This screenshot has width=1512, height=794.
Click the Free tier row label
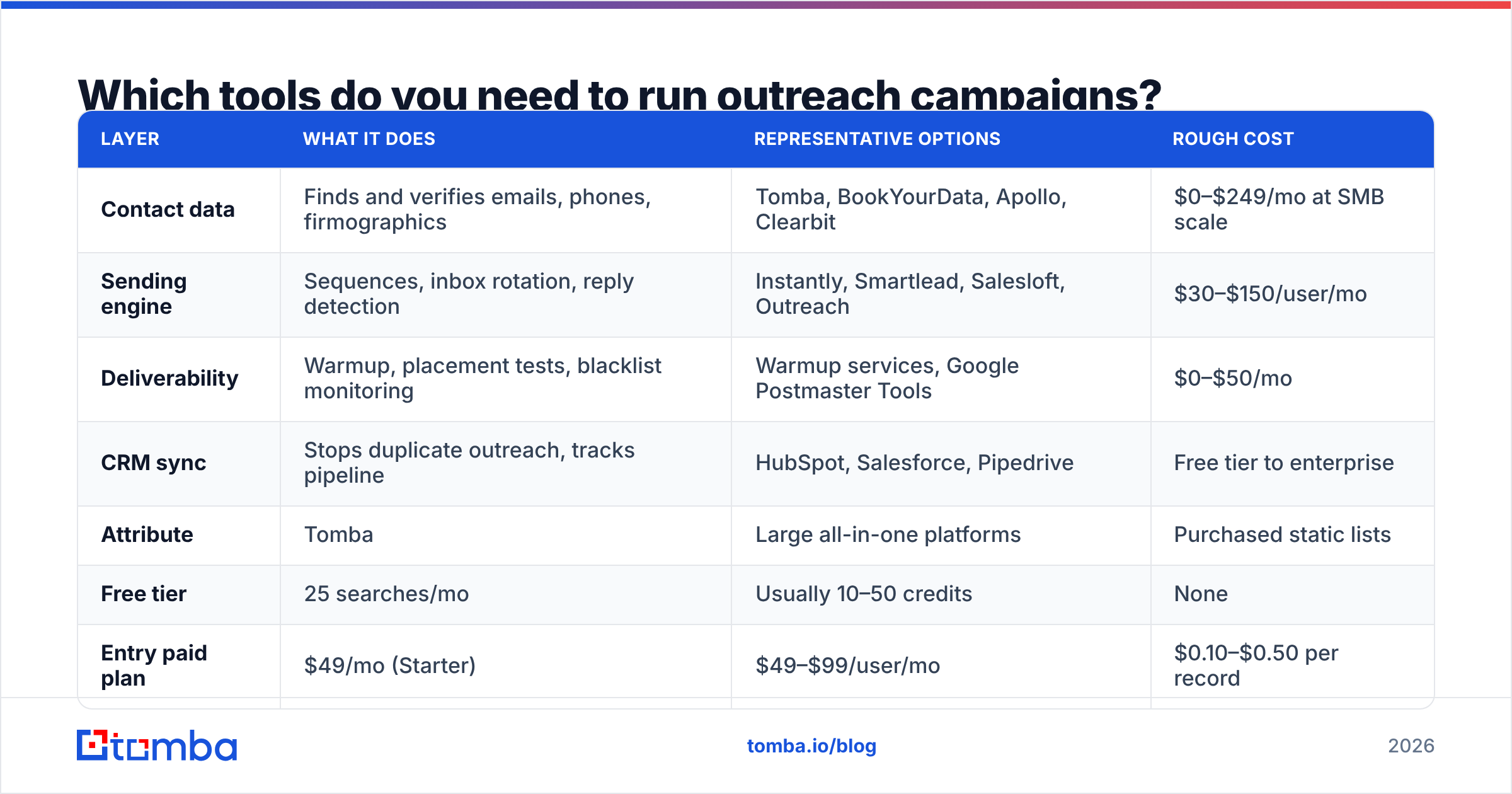tap(144, 594)
